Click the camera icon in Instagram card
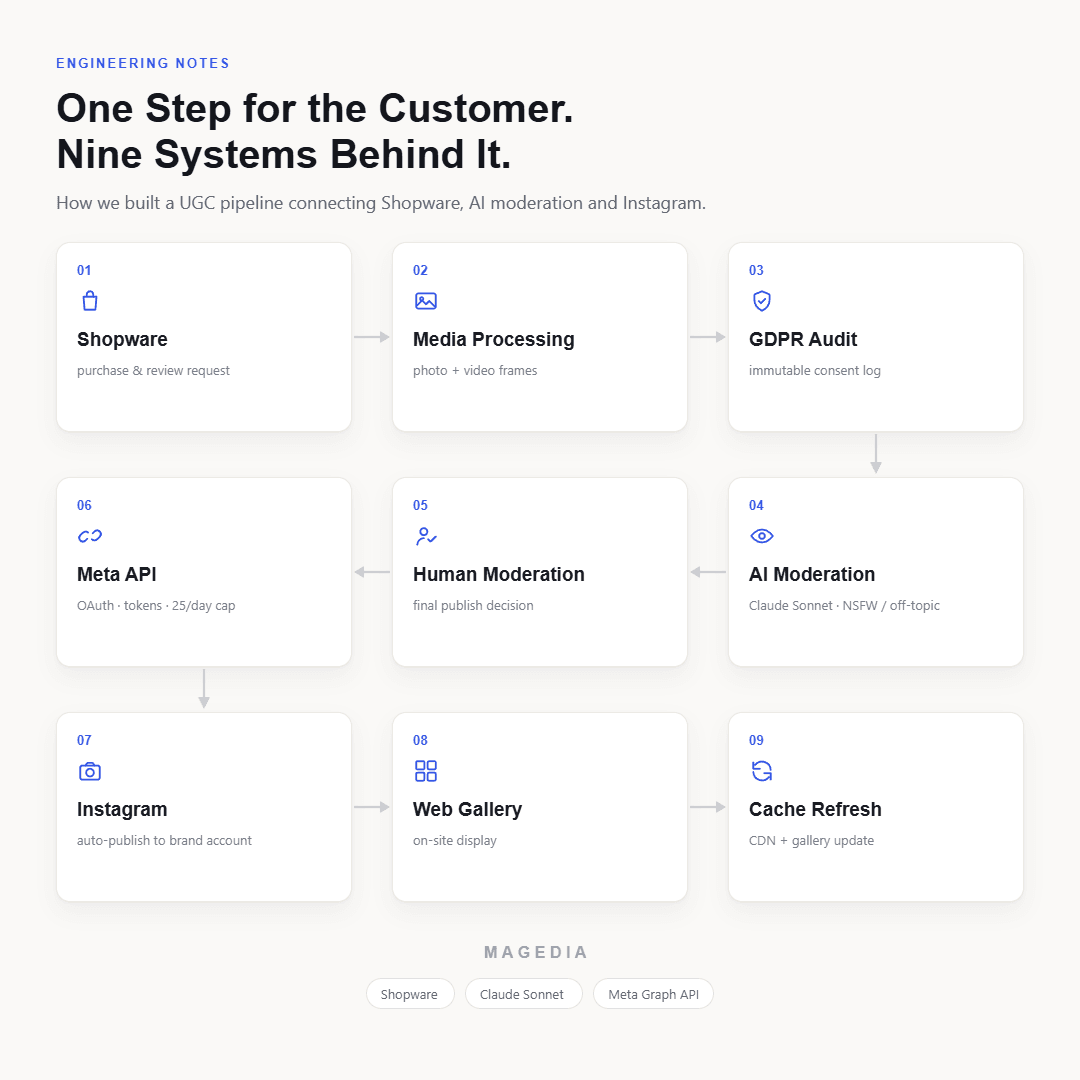 point(90,771)
